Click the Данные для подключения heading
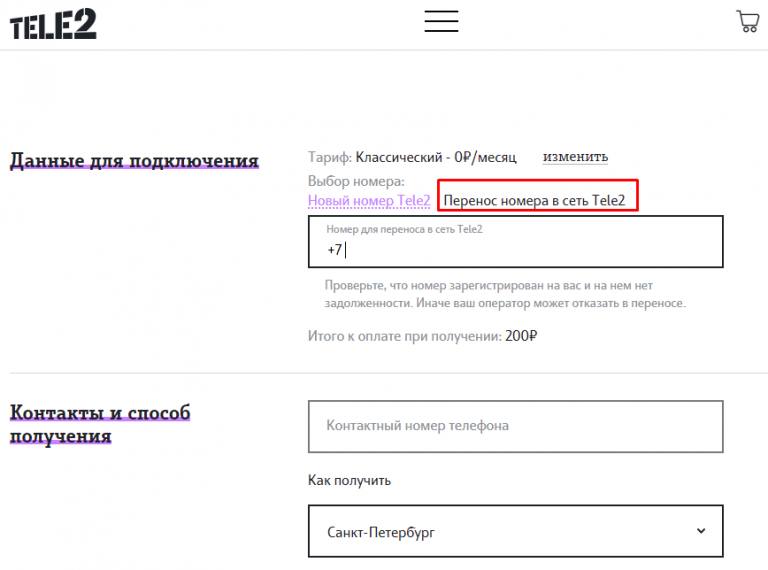 (x=134, y=160)
